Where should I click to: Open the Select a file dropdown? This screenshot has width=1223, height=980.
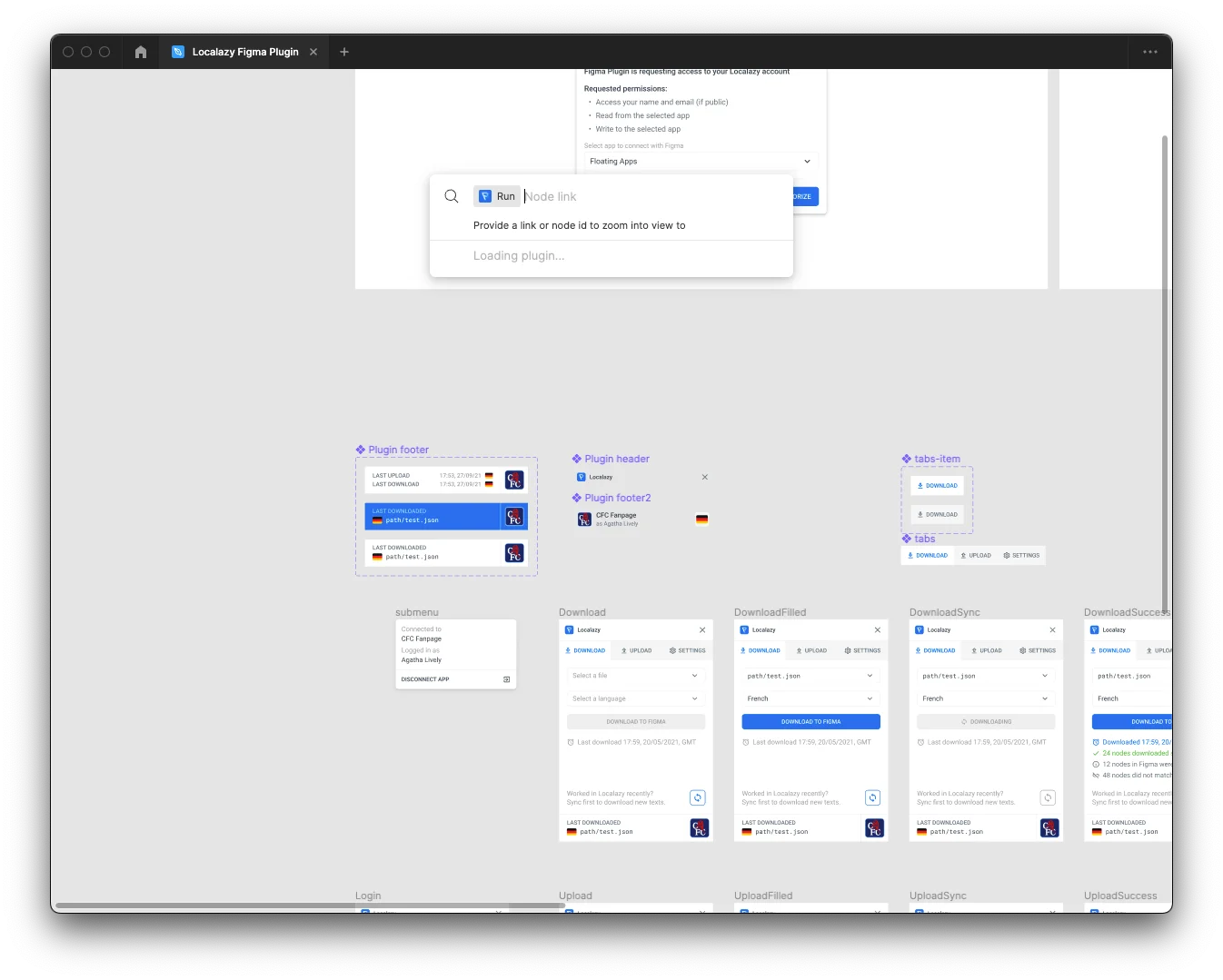click(635, 676)
